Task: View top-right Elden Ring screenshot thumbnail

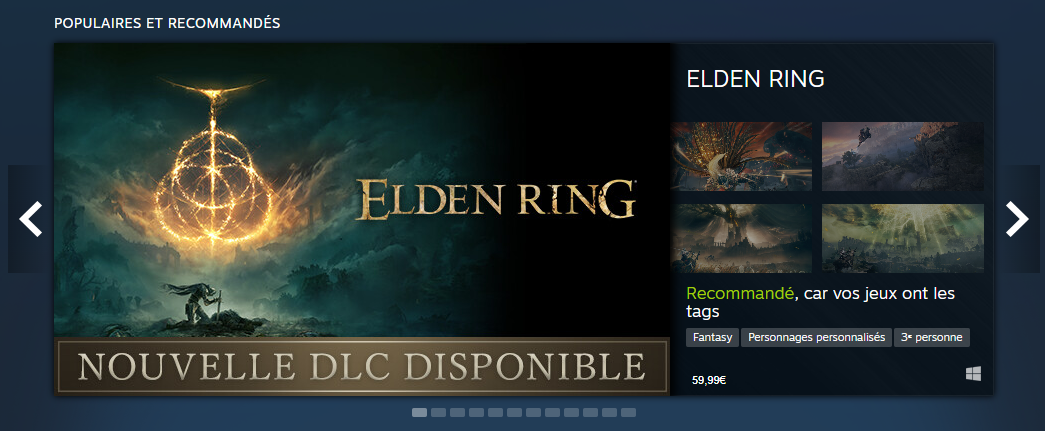Action: [902, 157]
